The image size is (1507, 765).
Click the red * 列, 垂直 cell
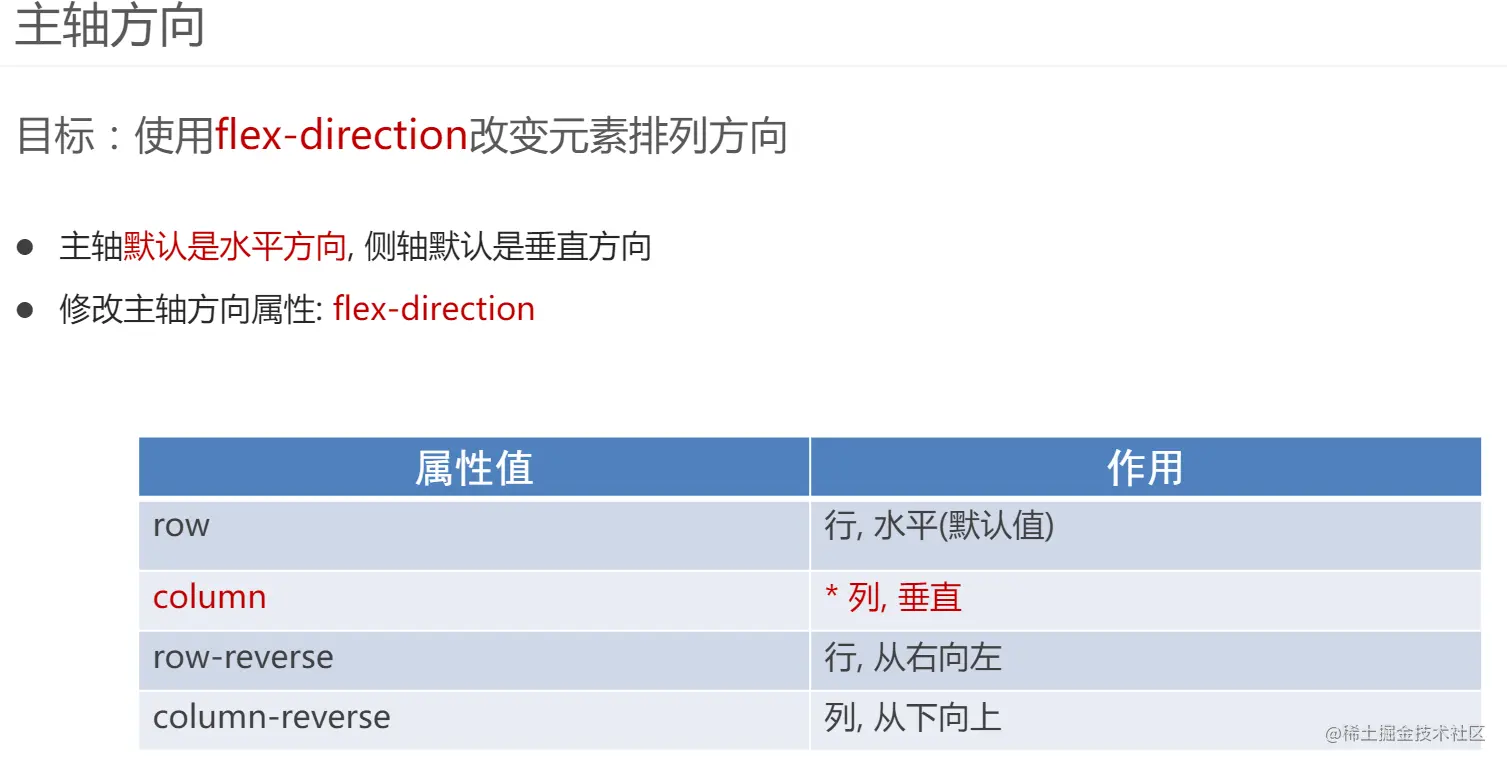pyautogui.click(x=1146, y=600)
